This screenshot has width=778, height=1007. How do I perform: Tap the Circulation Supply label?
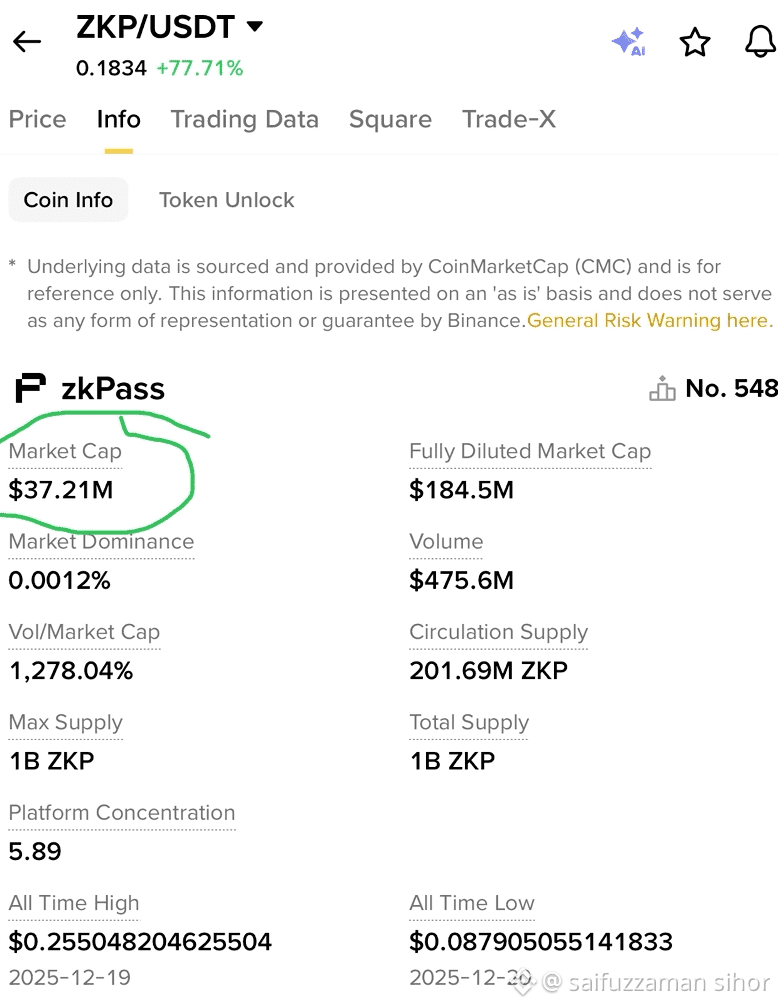tap(499, 633)
